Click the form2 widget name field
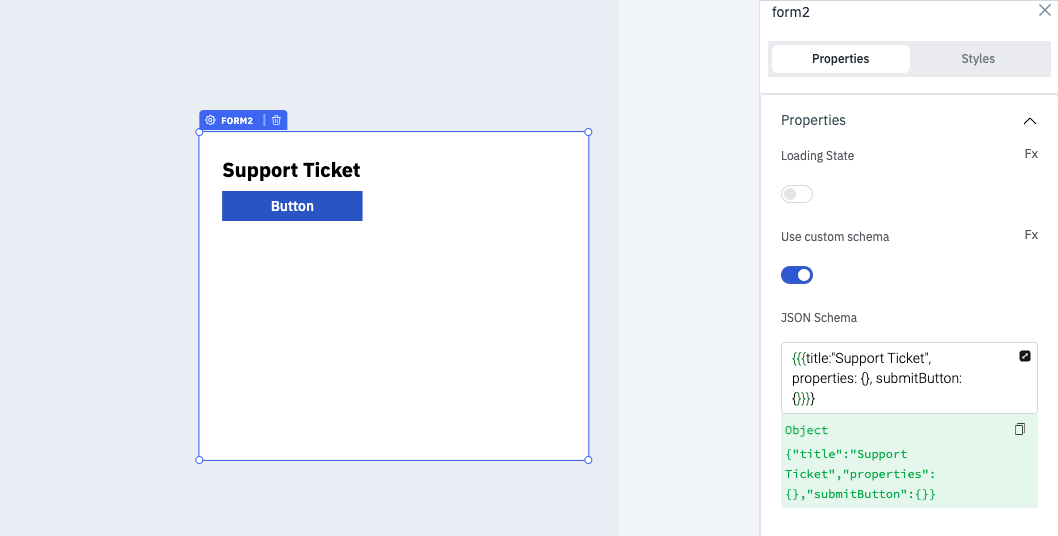Image resolution: width=1058 pixels, height=536 pixels. 850,12
